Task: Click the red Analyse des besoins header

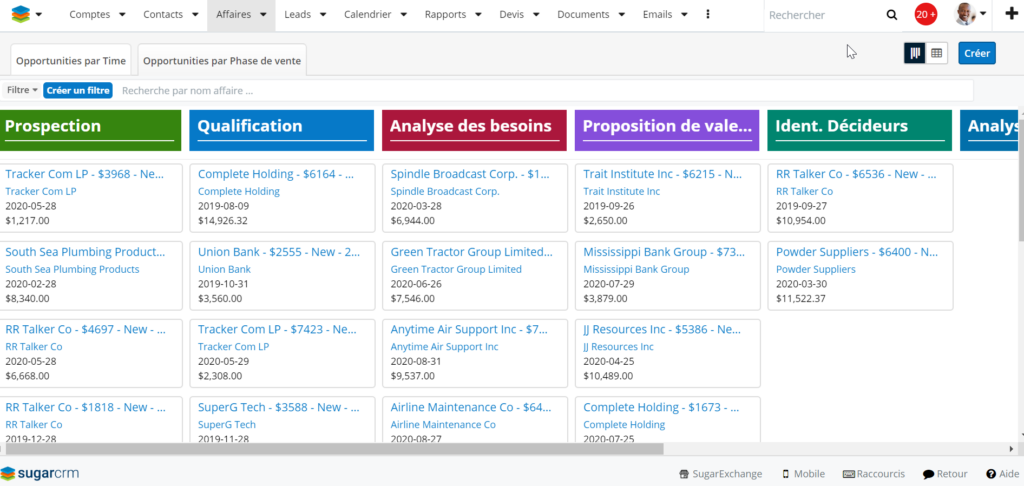Action: tap(474, 130)
